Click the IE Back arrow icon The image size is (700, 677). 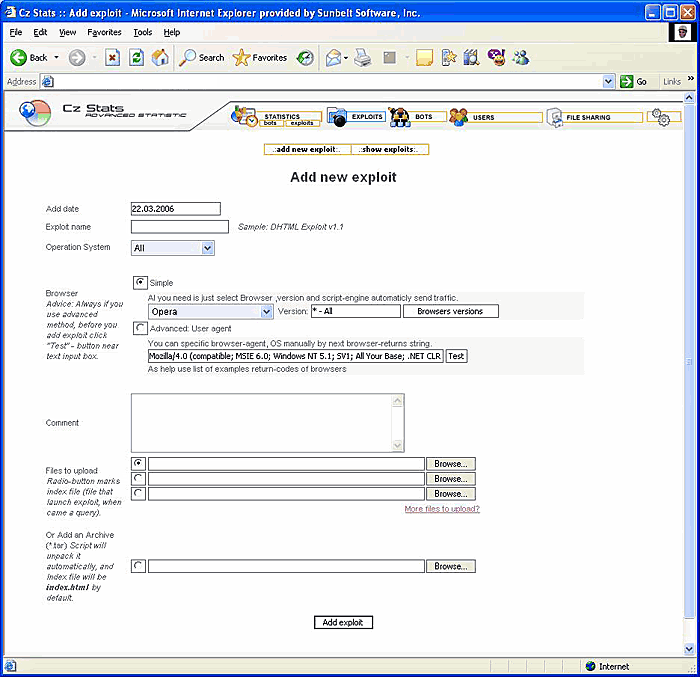18,58
